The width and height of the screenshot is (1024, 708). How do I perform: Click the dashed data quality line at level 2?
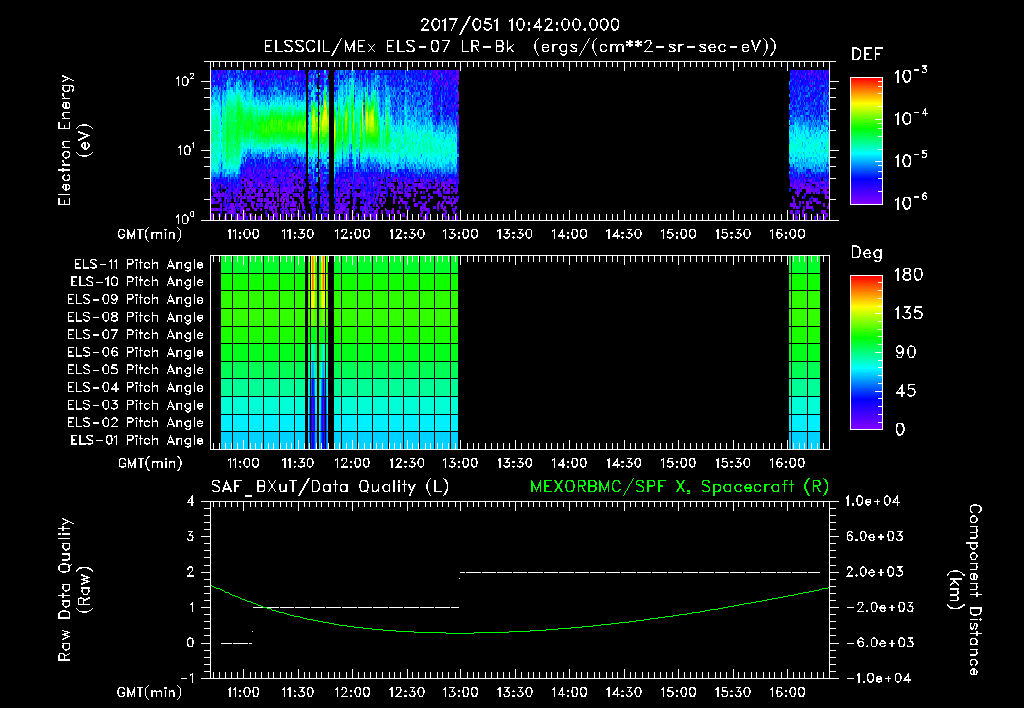point(640,572)
